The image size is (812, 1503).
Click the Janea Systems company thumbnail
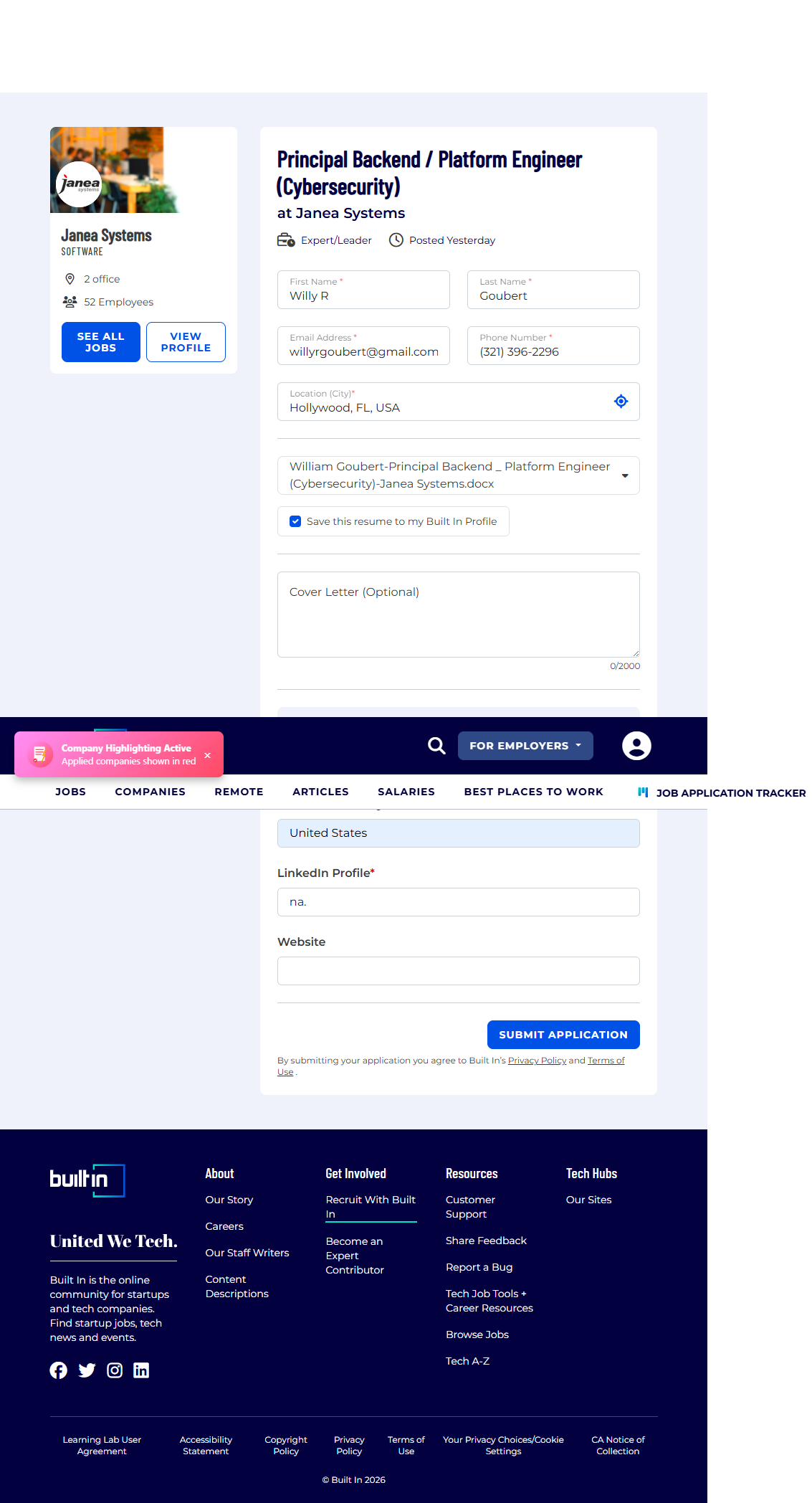[x=115, y=170]
